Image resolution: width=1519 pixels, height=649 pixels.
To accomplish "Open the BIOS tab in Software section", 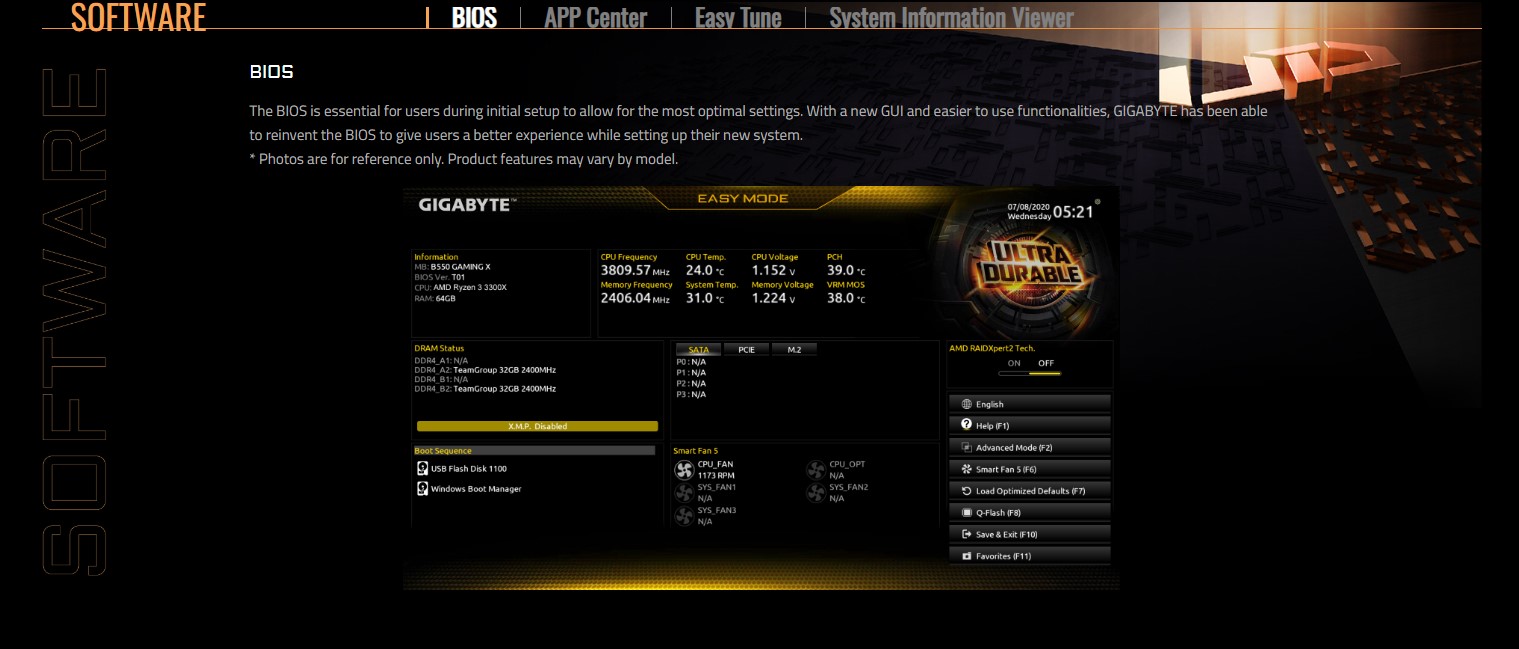I will 474,17.
